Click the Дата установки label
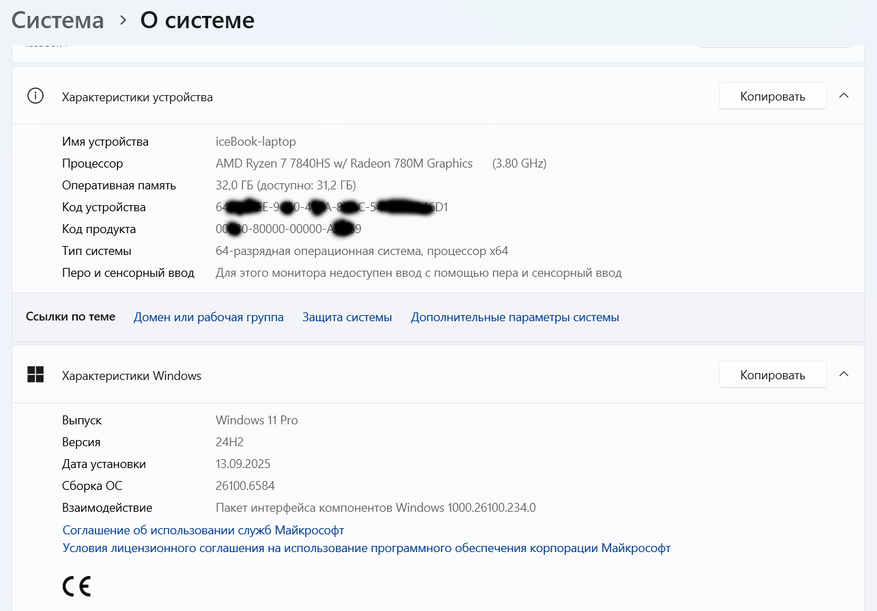Viewport: 877px width, 611px height. (103, 464)
